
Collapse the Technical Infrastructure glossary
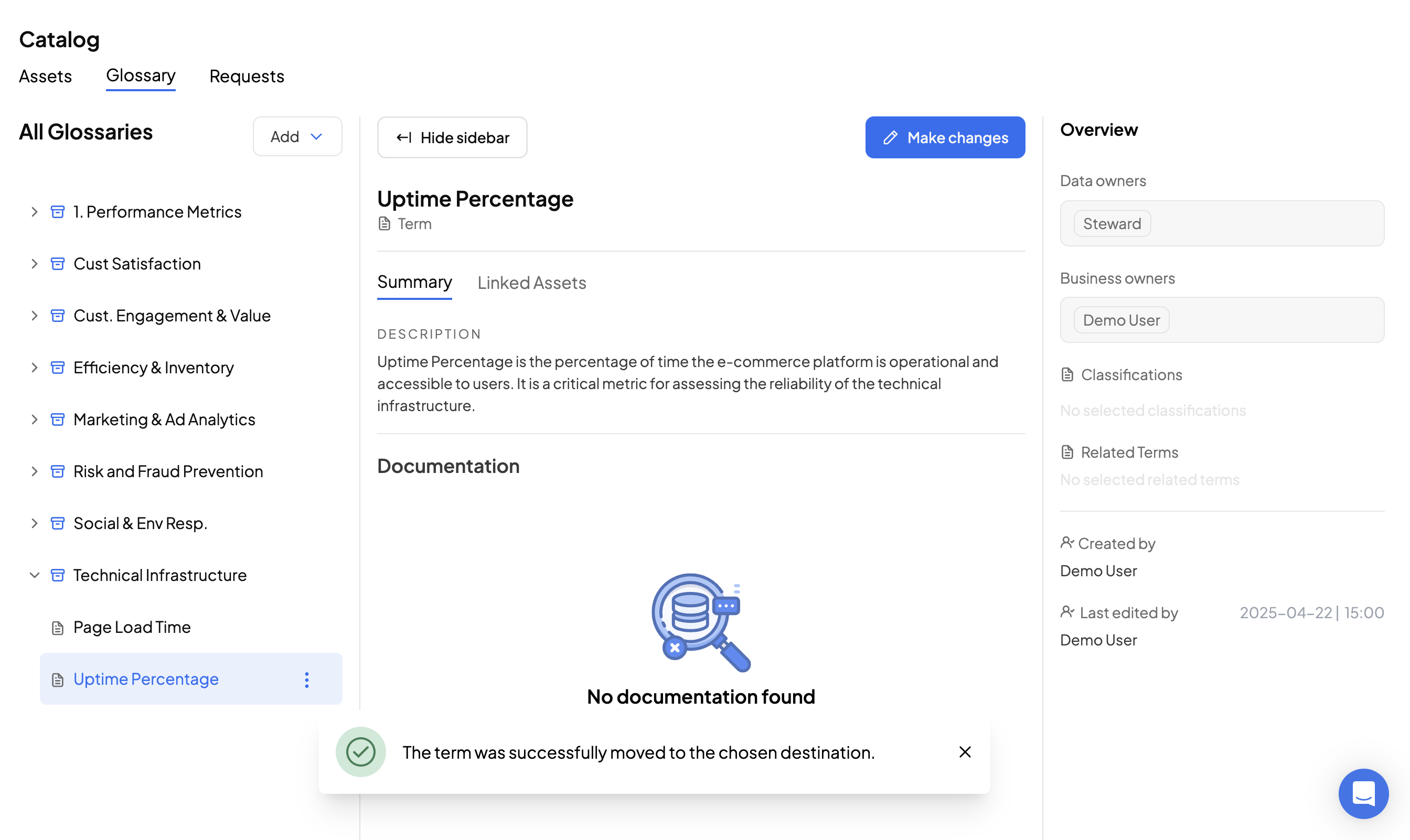[35, 575]
